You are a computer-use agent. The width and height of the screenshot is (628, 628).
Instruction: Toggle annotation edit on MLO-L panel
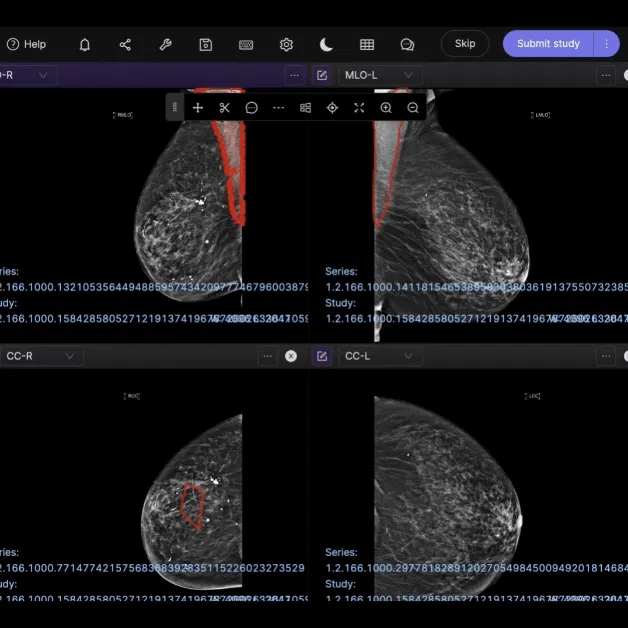322,75
